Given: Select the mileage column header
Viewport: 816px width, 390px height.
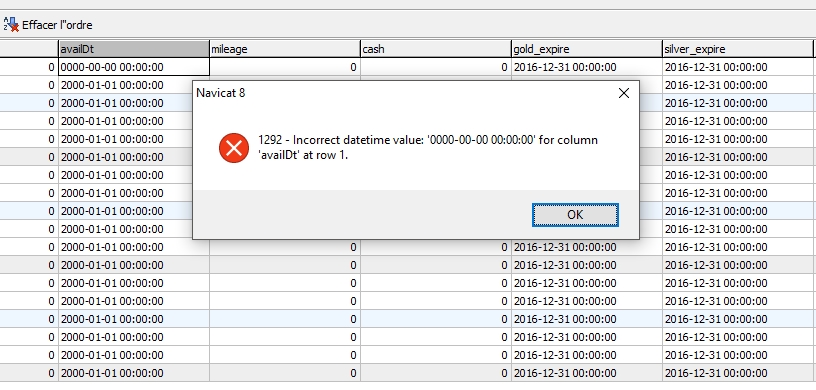Looking at the screenshot, I should click(x=285, y=49).
